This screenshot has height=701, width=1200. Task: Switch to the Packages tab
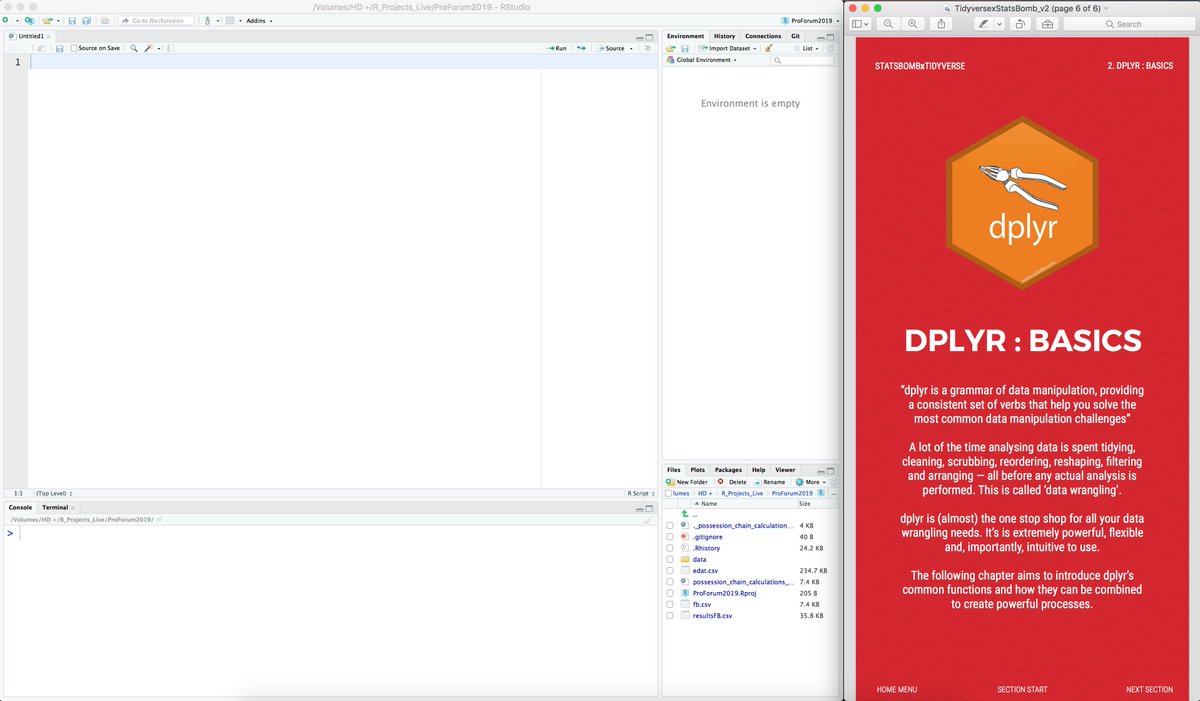(x=728, y=470)
